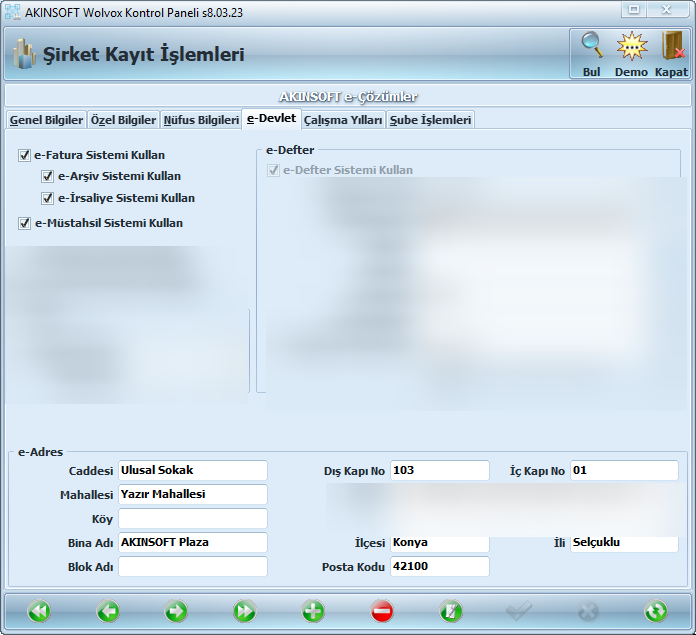The width and height of the screenshot is (696, 635).
Task: Click the İli field showing Selçuklu
Action: [x=625, y=543]
